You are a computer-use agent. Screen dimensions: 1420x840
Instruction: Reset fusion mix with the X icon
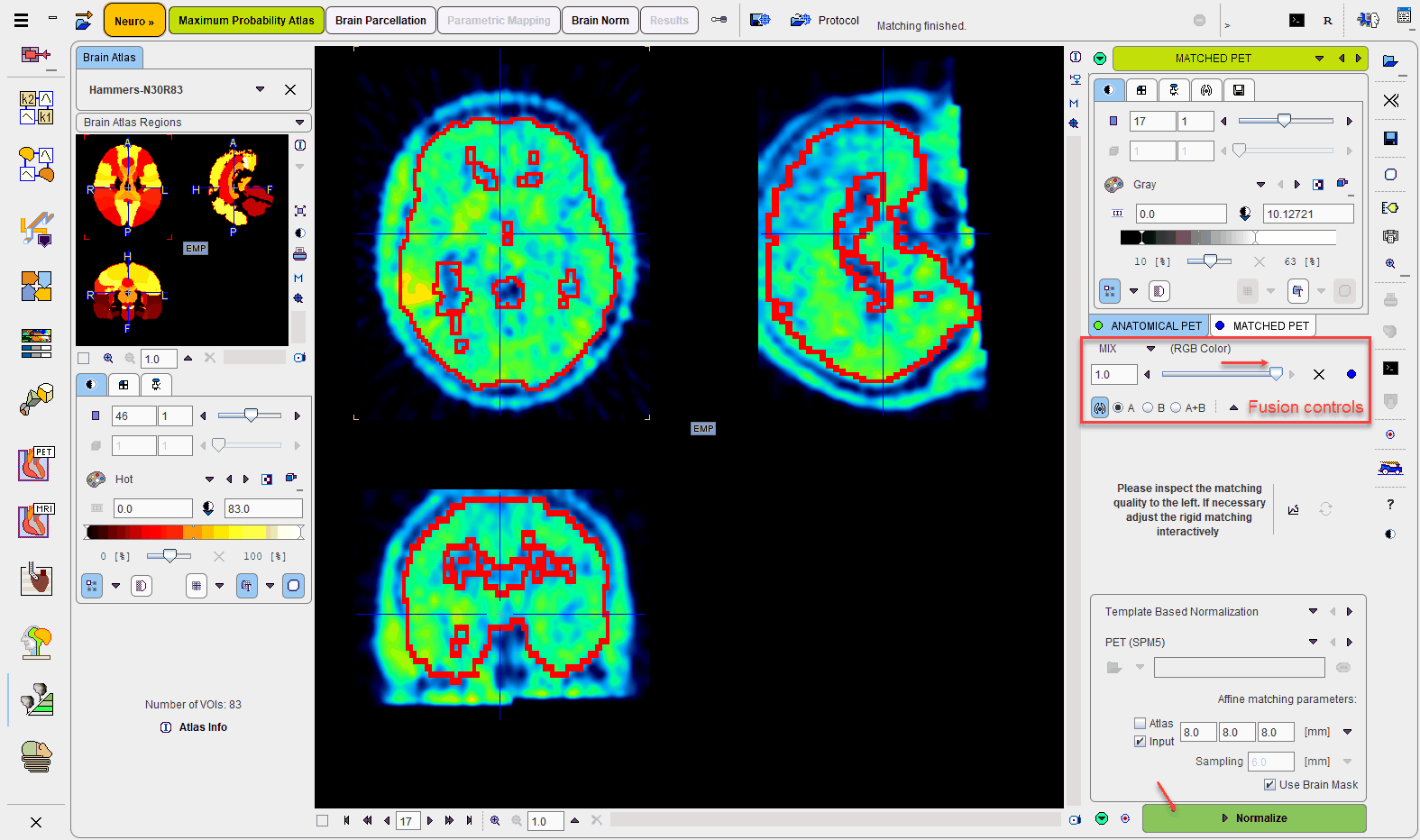(1319, 374)
